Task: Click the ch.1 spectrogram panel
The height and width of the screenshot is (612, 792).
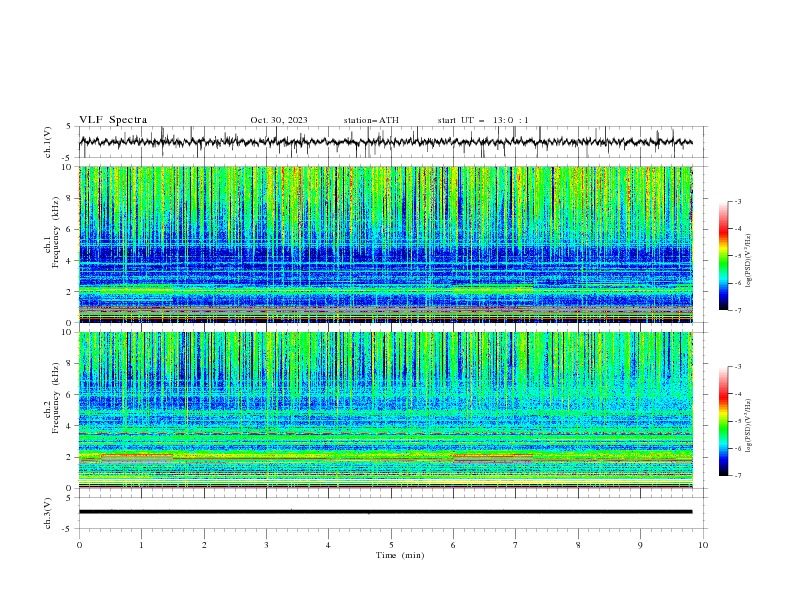Action: click(386, 244)
